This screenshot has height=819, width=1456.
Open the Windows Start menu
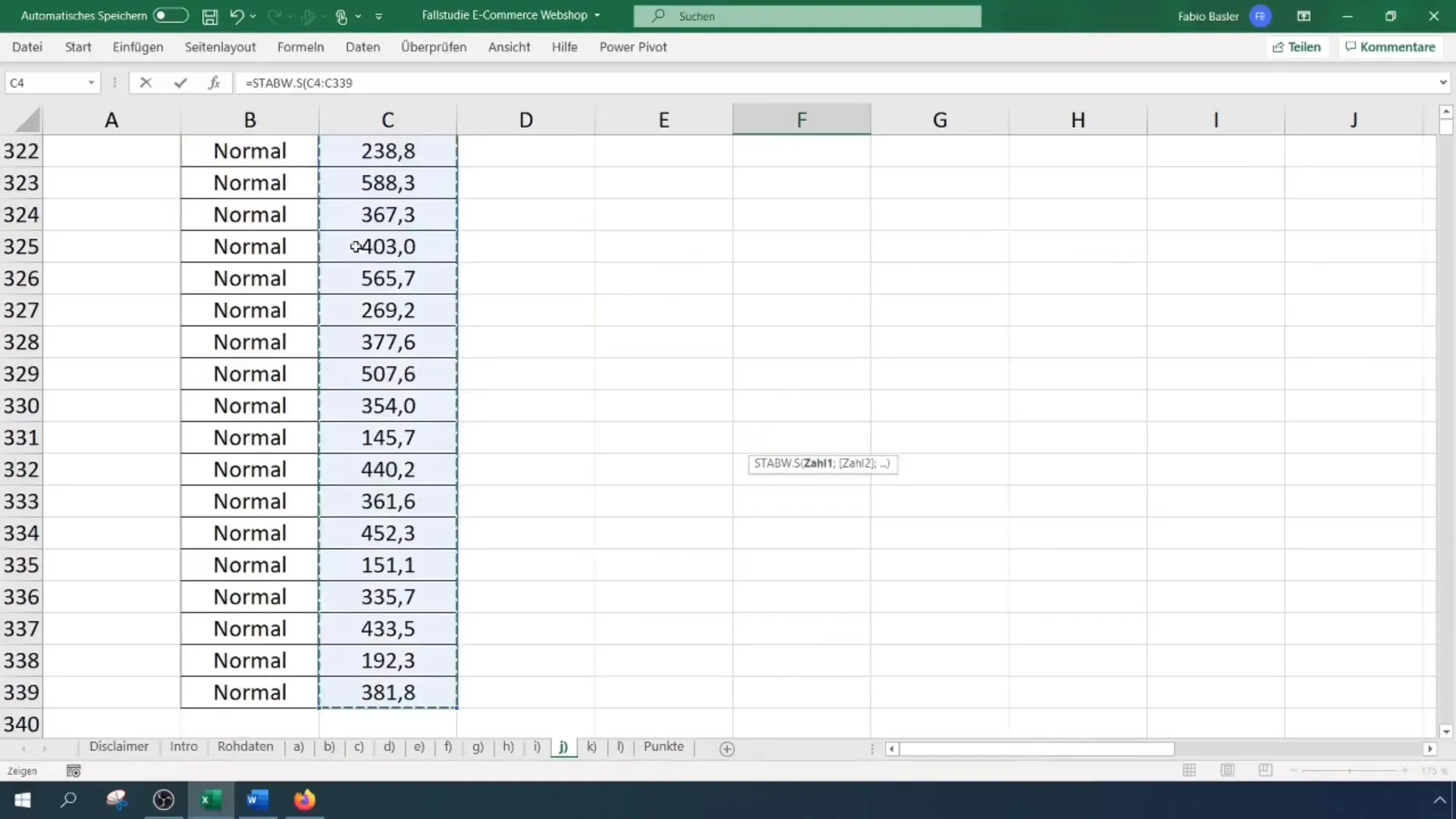(x=23, y=800)
